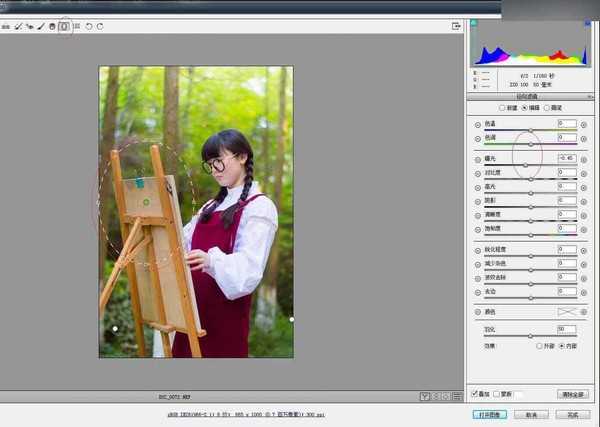This screenshot has height=427, width=600.
Task: Click the rotate clockwise icon
Action: point(101,27)
